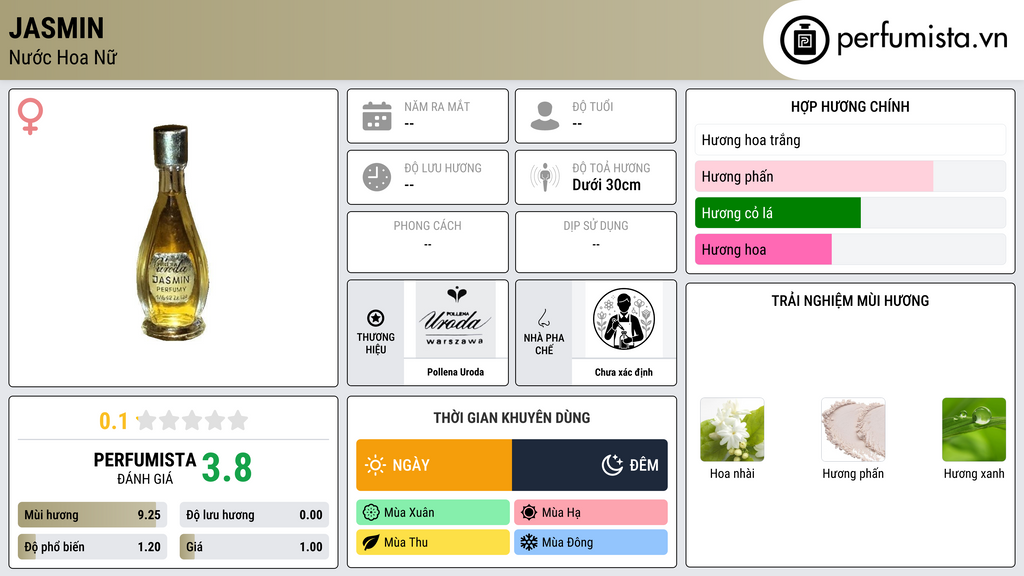Click the leaf icon in Mùa Thu

click(x=371, y=542)
